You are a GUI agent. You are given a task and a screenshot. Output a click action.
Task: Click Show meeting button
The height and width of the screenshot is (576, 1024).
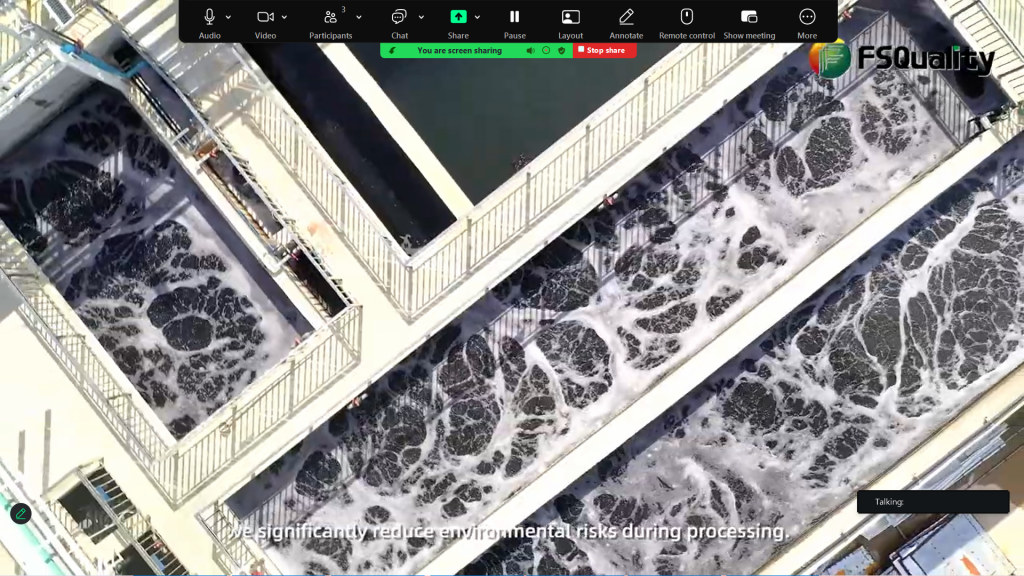pyautogui.click(x=749, y=17)
